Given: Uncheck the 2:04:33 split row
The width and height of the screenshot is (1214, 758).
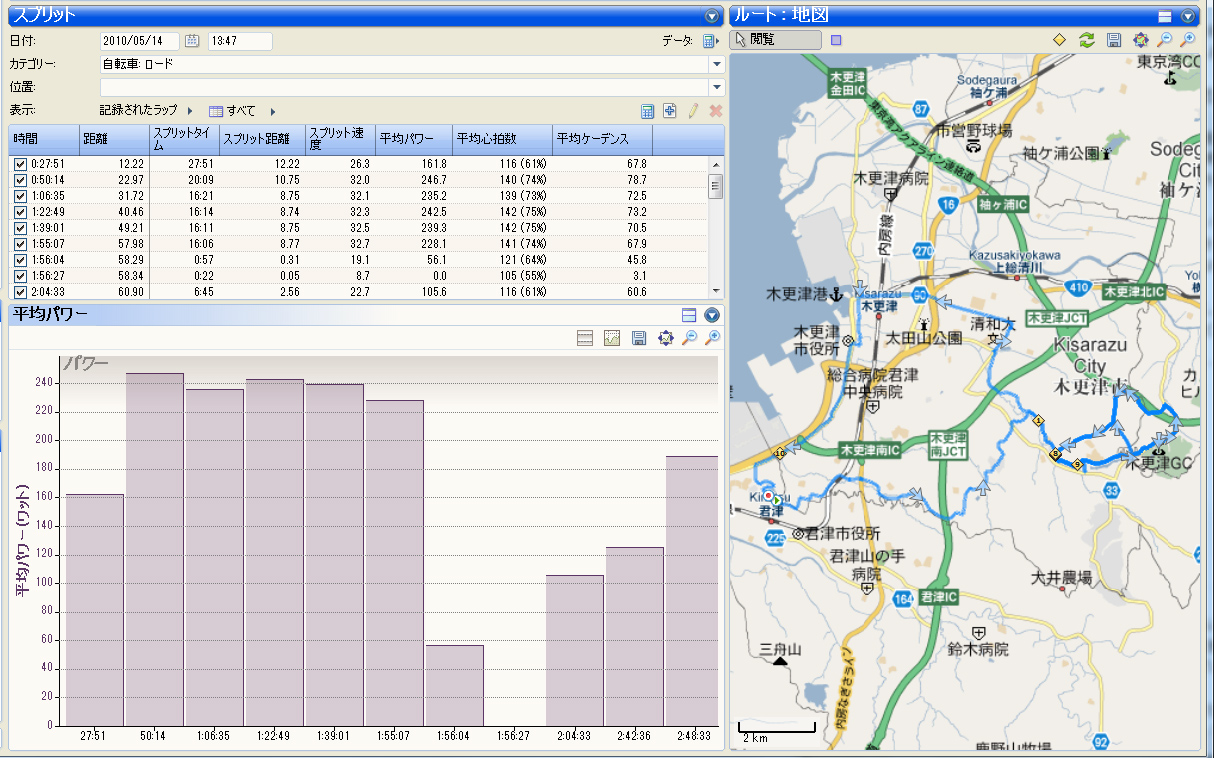Looking at the screenshot, I should tap(20, 291).
